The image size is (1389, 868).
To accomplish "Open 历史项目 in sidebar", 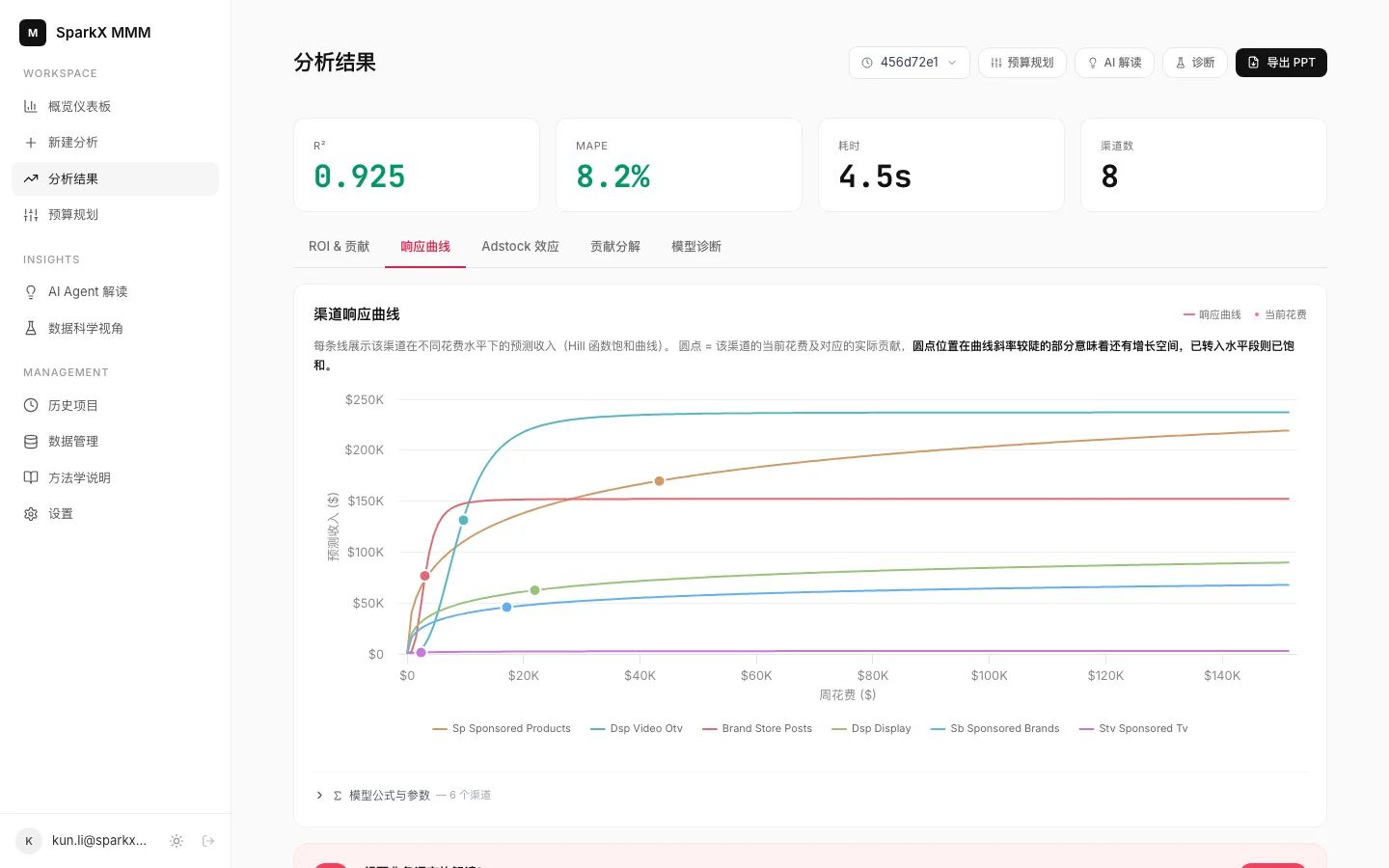I will pyautogui.click(x=115, y=405).
